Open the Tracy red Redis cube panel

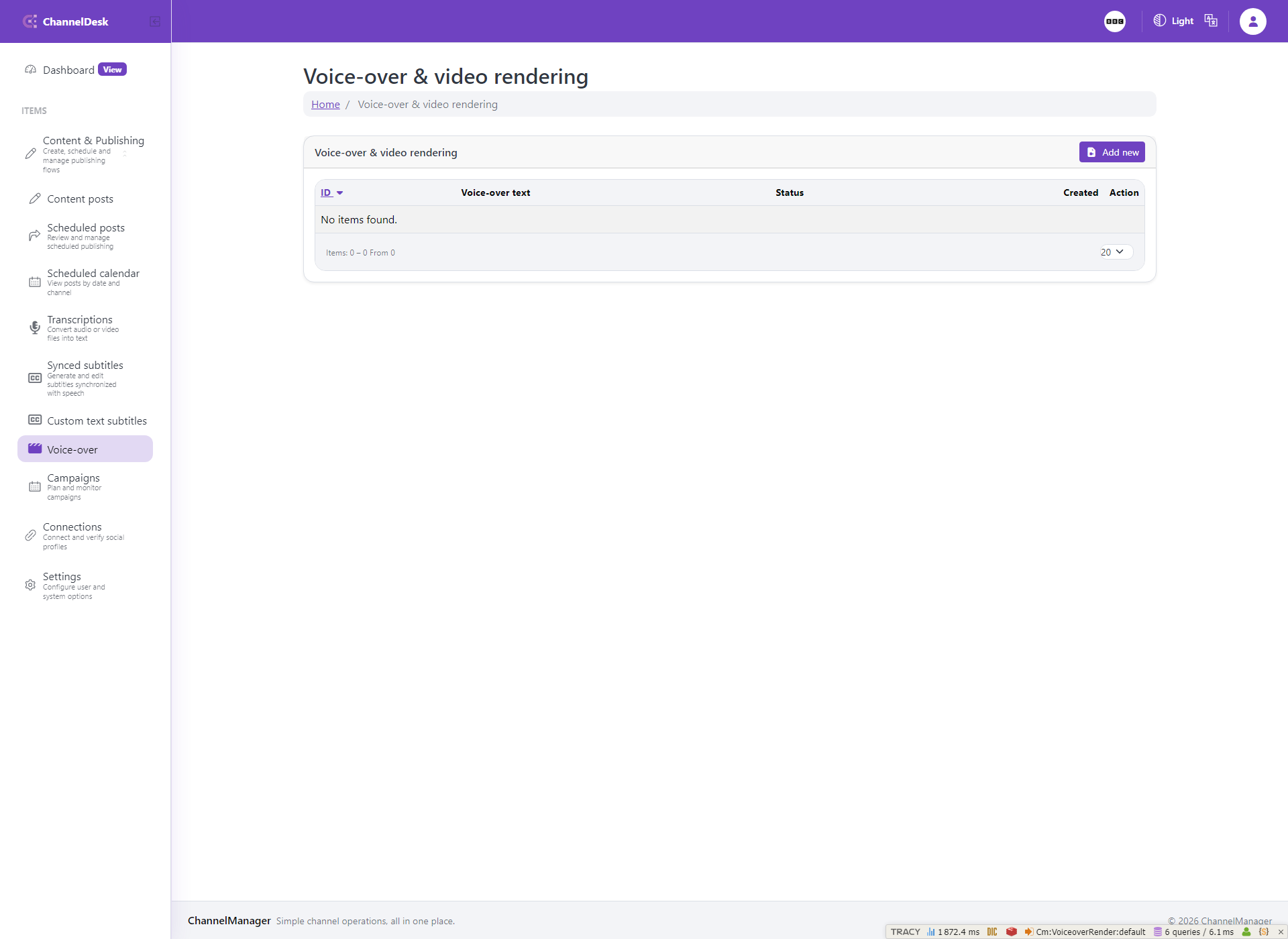click(x=1012, y=932)
